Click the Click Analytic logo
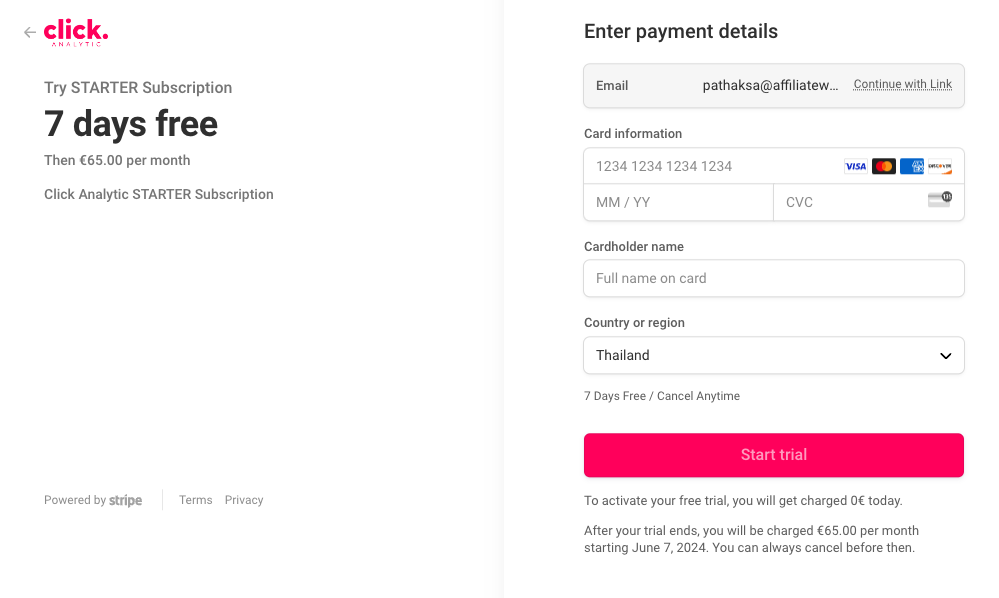 click(76, 33)
